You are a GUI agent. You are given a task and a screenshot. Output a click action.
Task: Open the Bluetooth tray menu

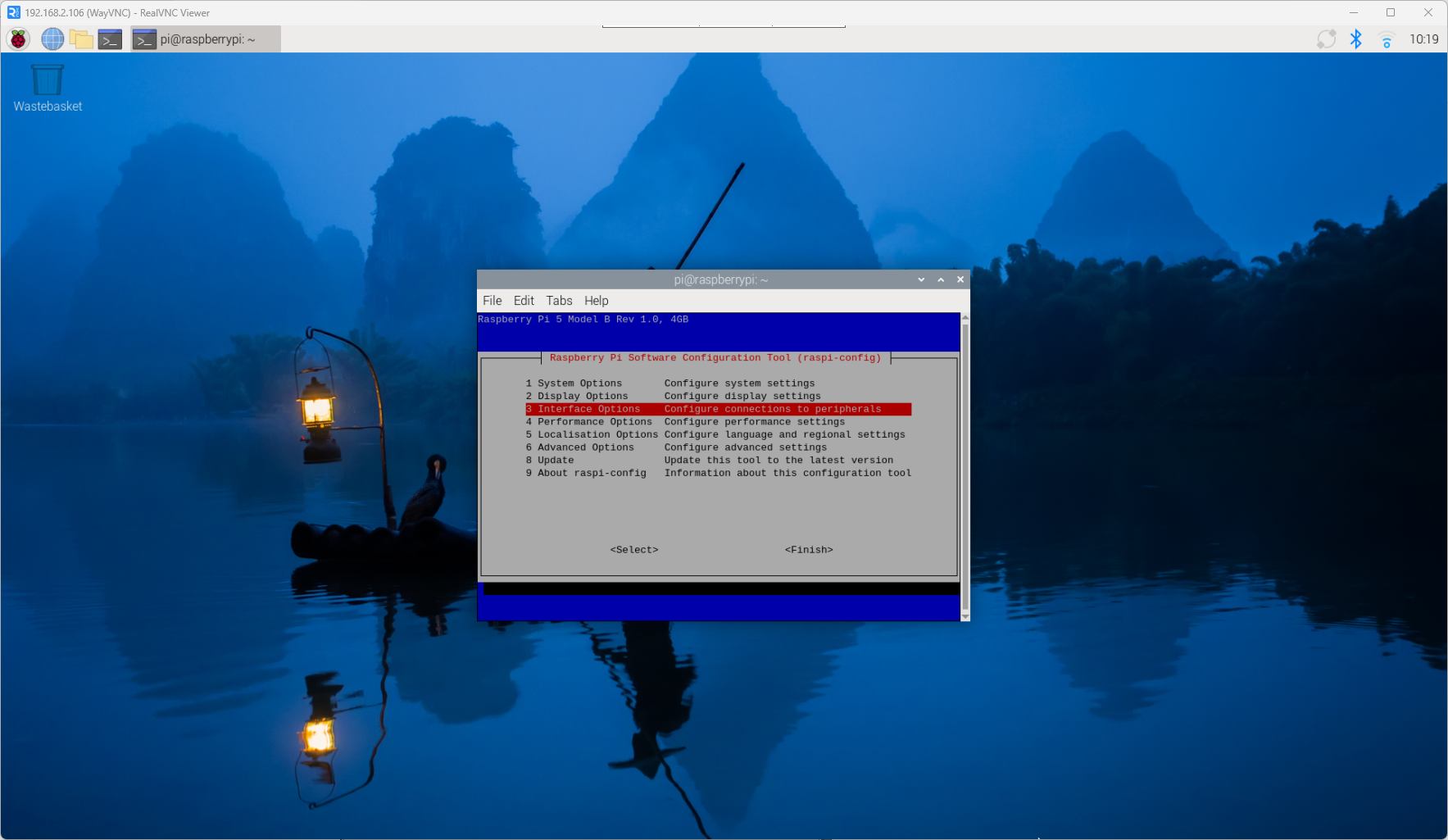pos(1355,39)
